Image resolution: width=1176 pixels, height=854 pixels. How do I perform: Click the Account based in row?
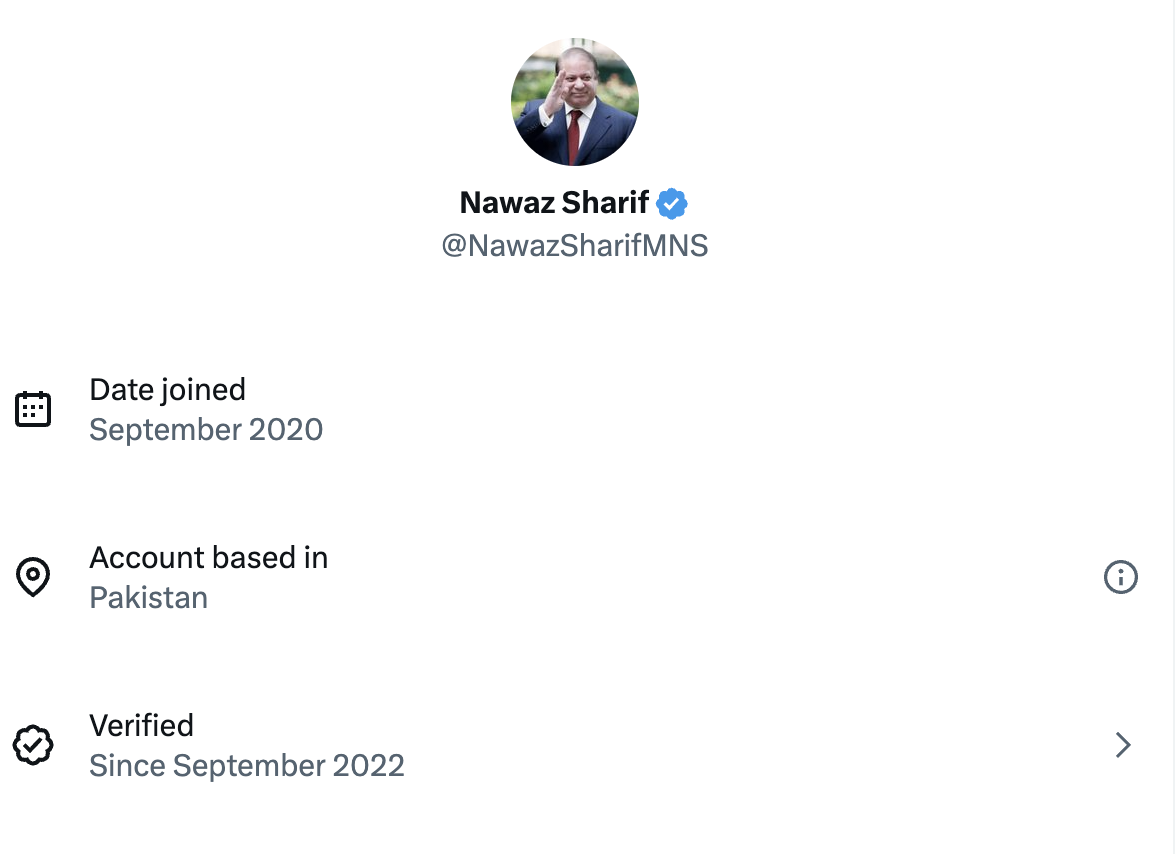(x=500, y=577)
